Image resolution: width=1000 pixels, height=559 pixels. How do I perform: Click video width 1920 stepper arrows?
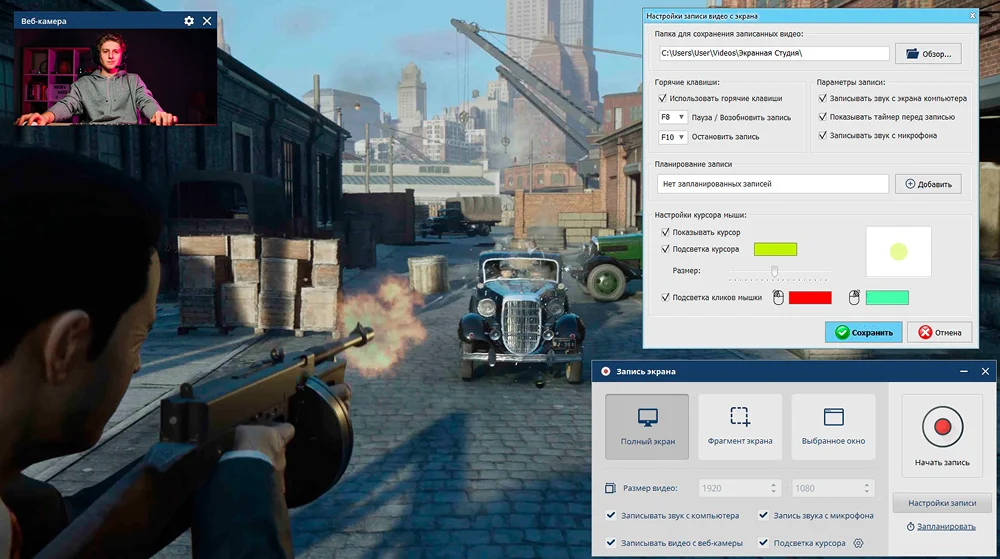coord(773,488)
